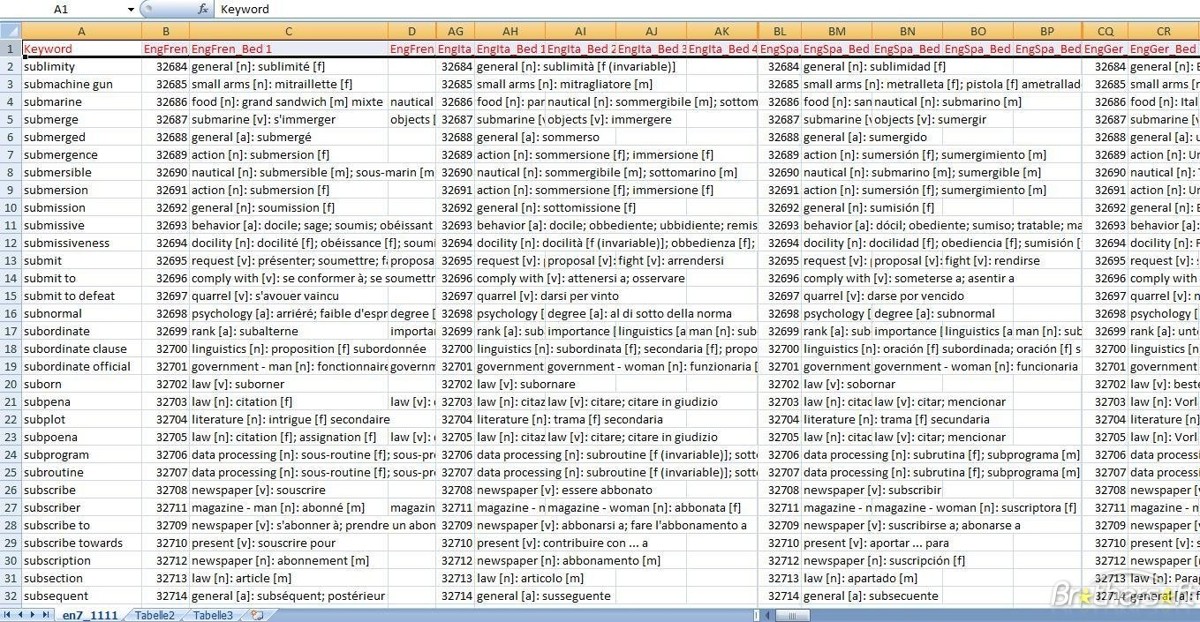This screenshot has width=1200, height=622.
Task: Click cell 'literature [n]: intrigue [f] secondaire'
Action: [288, 419]
